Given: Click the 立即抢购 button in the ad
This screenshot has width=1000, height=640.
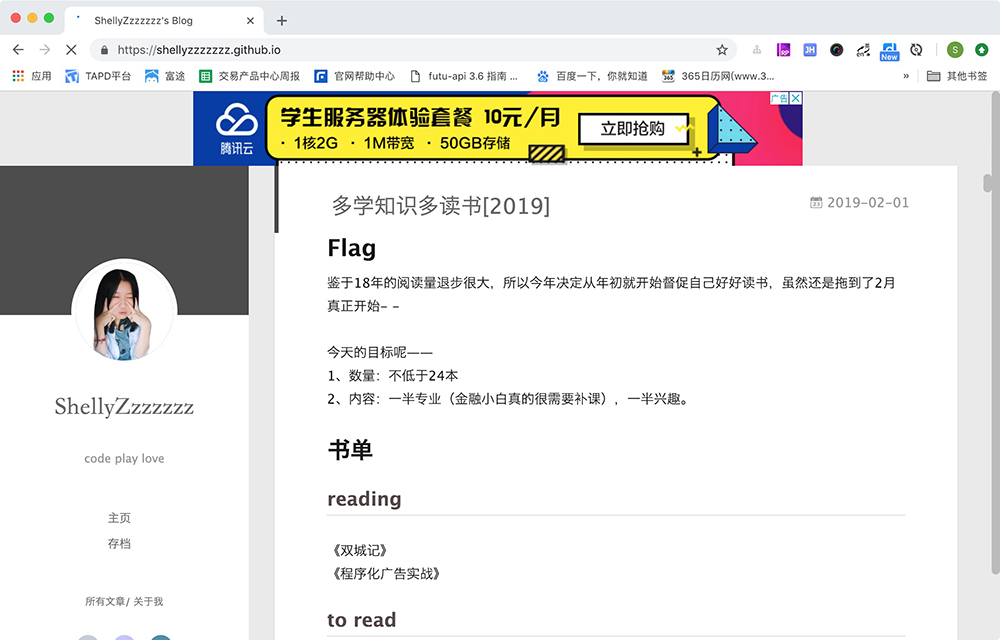Looking at the screenshot, I should 633,129.
